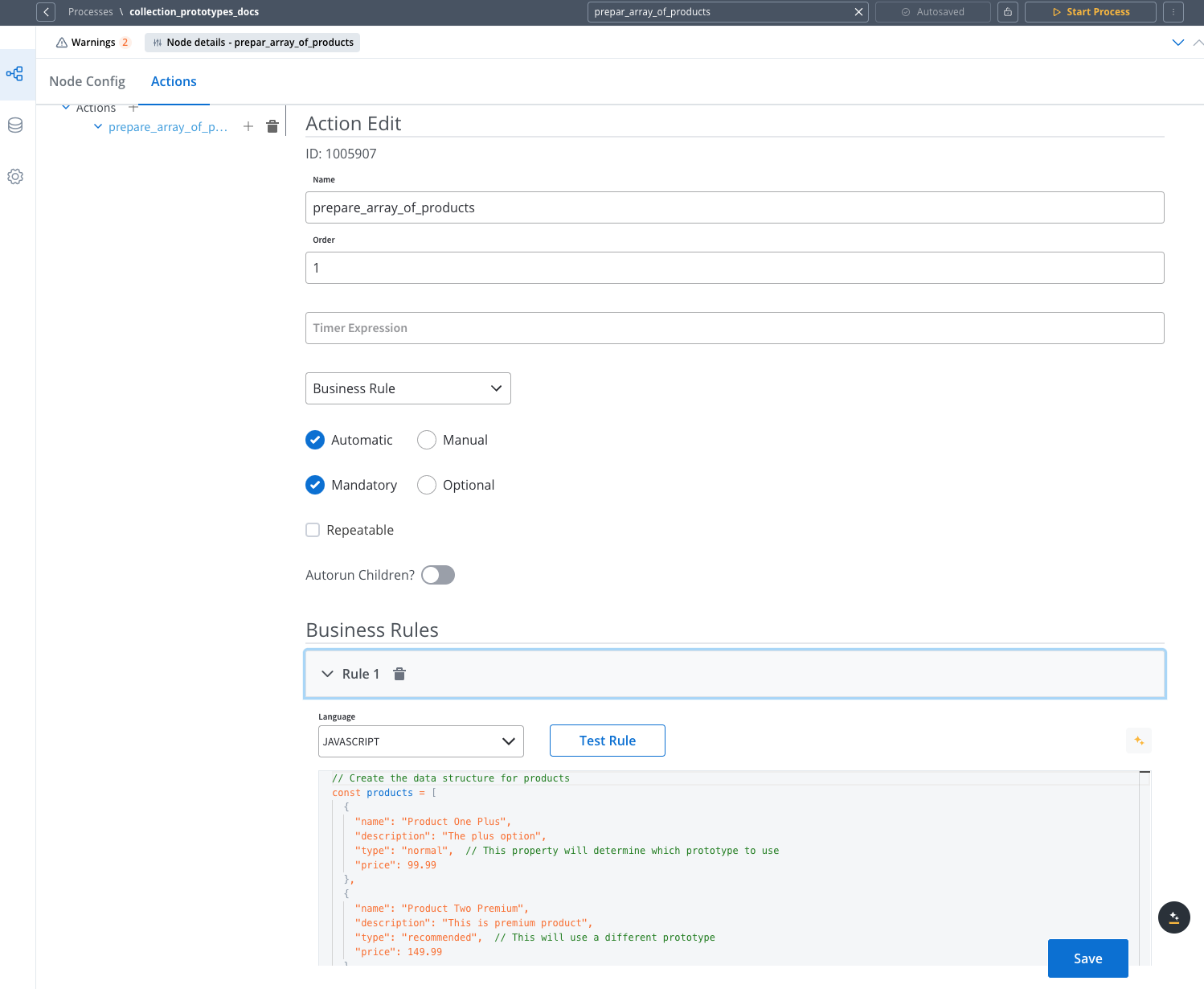
Task: Open the JAVASCRIPT language dropdown
Action: point(421,741)
